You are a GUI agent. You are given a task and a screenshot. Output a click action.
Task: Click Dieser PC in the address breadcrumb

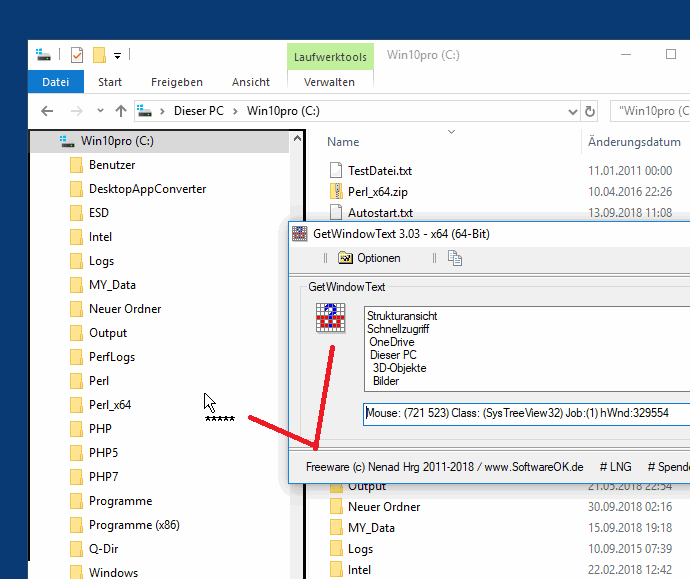click(199, 111)
